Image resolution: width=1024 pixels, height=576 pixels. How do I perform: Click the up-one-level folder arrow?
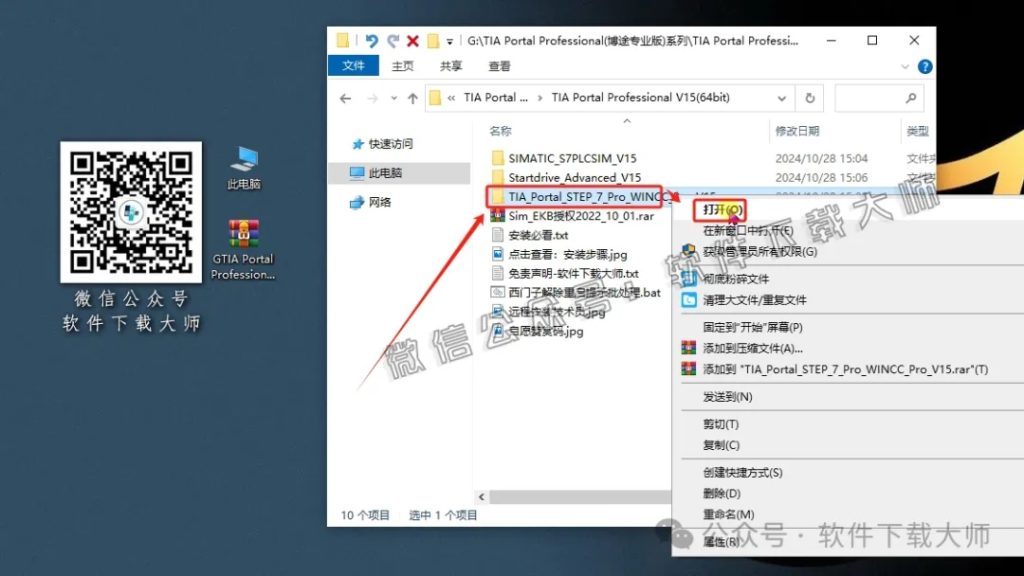(x=412, y=99)
